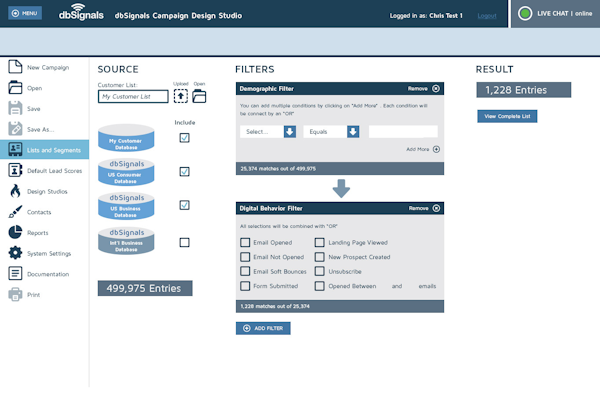Click the View Complete List button
Screen dimensions: 600x396
coord(507,116)
